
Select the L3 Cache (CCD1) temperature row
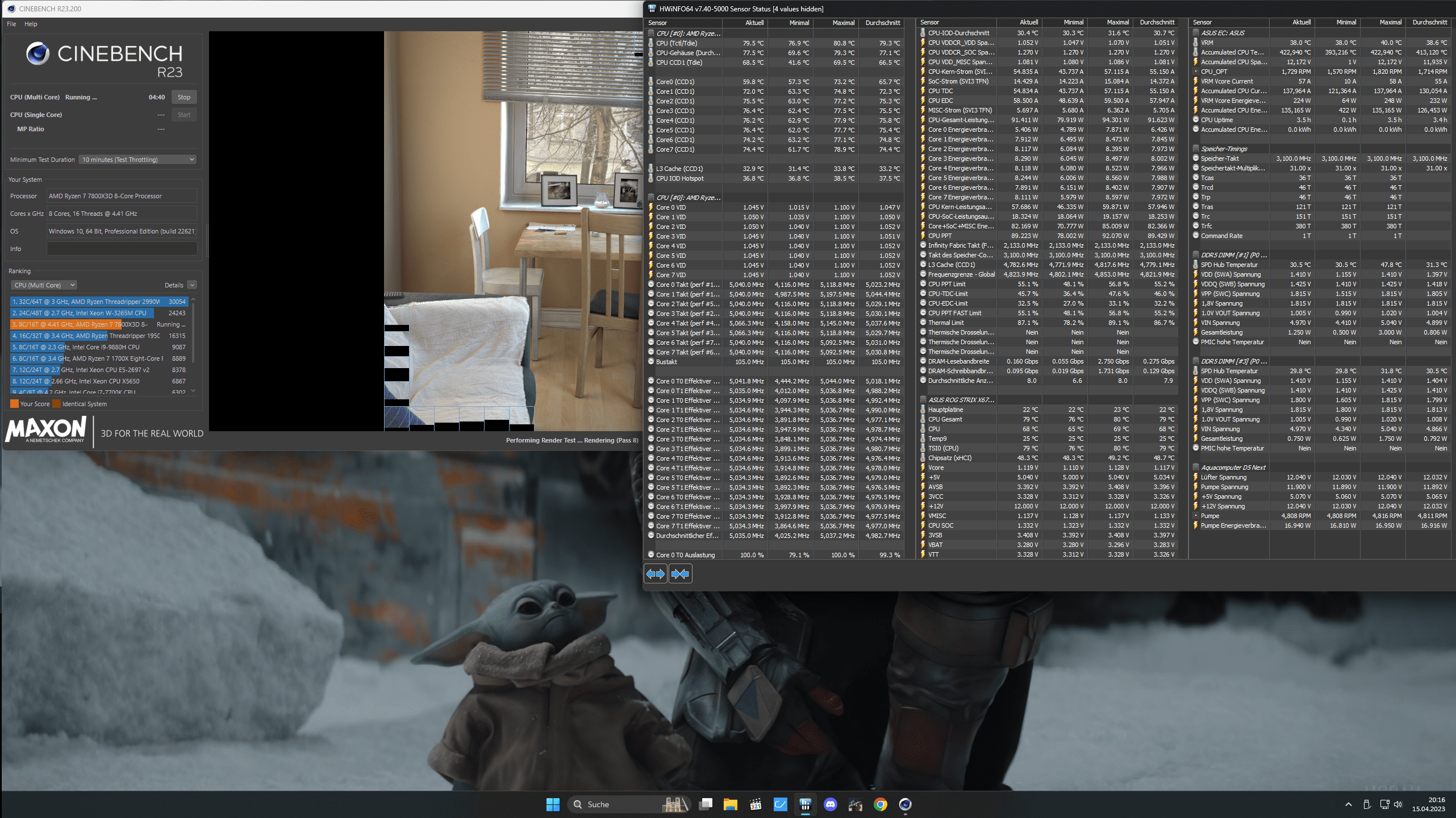[x=775, y=169]
